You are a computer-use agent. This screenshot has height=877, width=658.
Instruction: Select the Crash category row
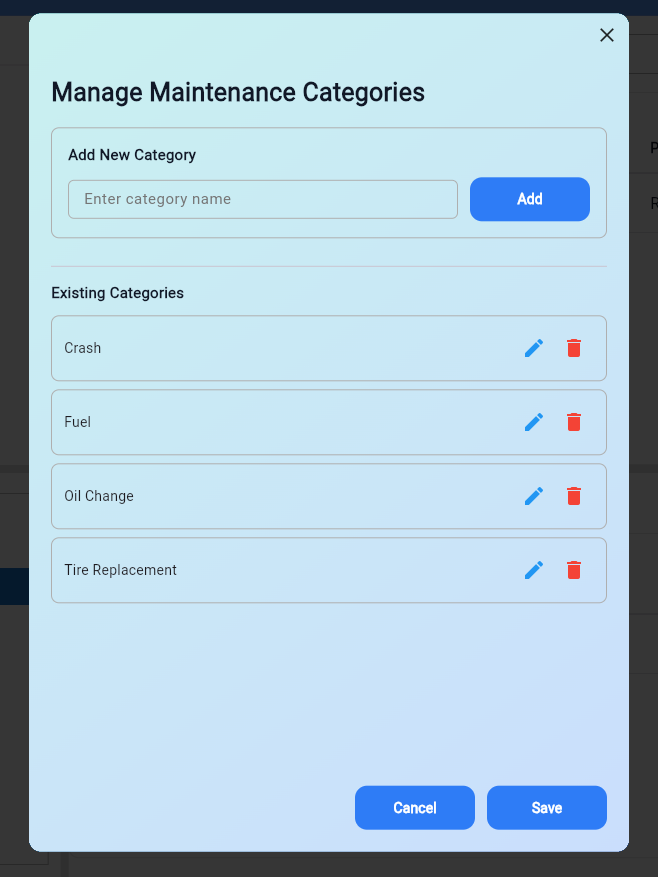click(x=280, y=348)
